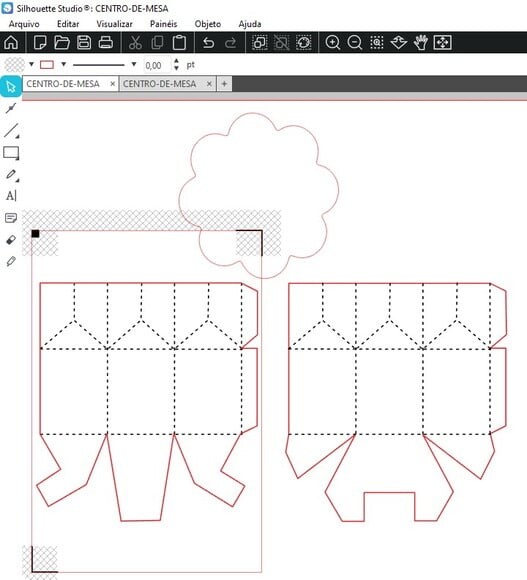This screenshot has height=580, width=527.
Task: Create a new document
Action: click(40, 43)
